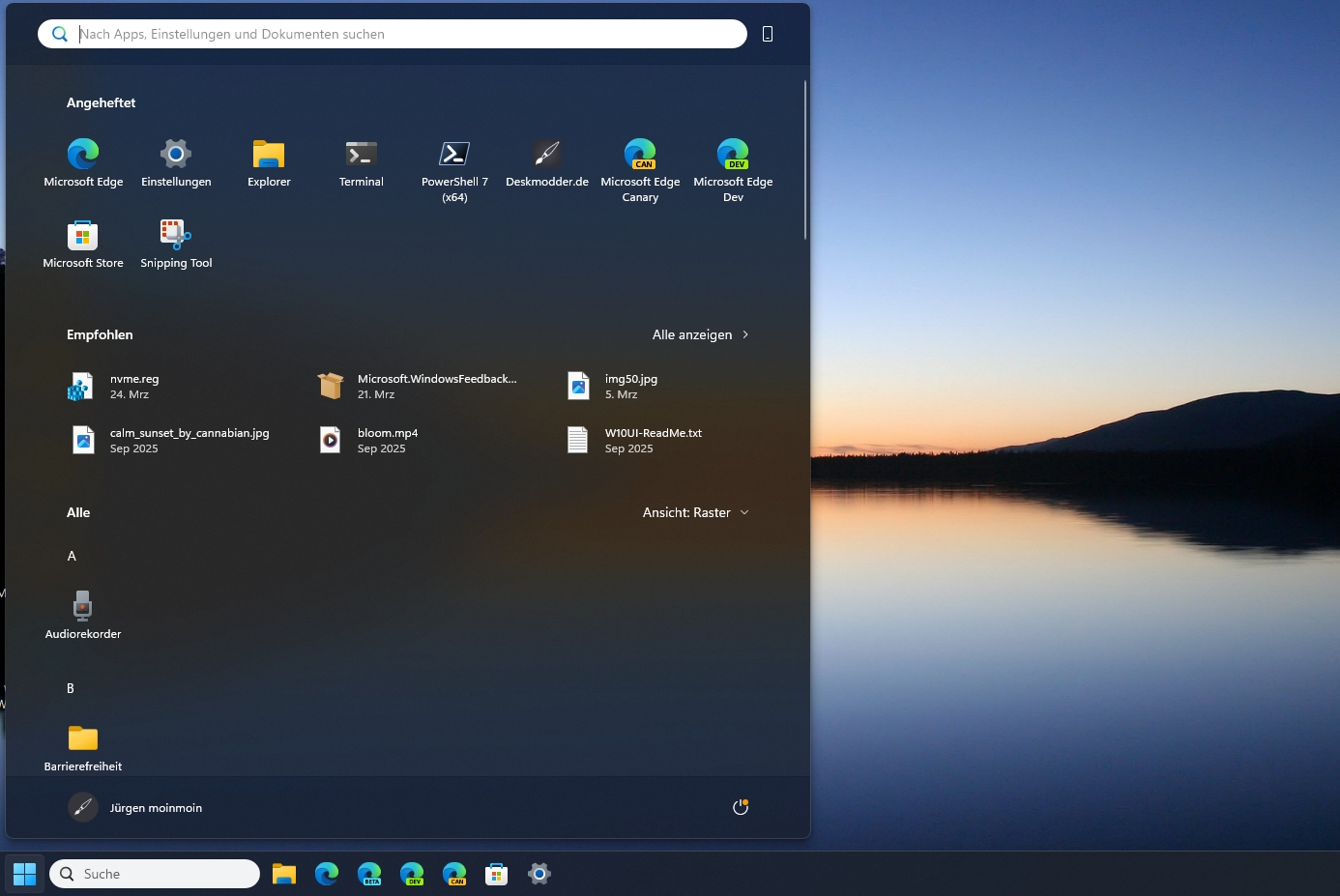Expand the Barrierefreiheit folder
Screen dimensions: 1340x896
83,747
